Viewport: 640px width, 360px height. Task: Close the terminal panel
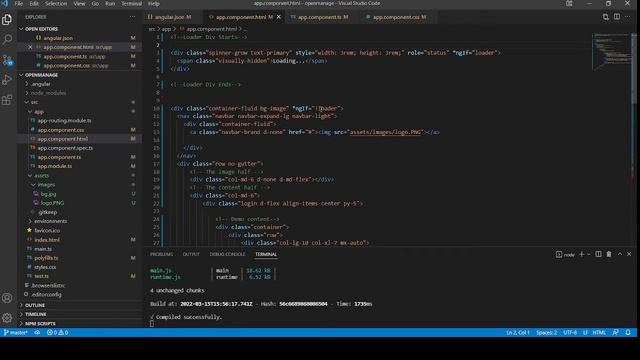pos(629,254)
